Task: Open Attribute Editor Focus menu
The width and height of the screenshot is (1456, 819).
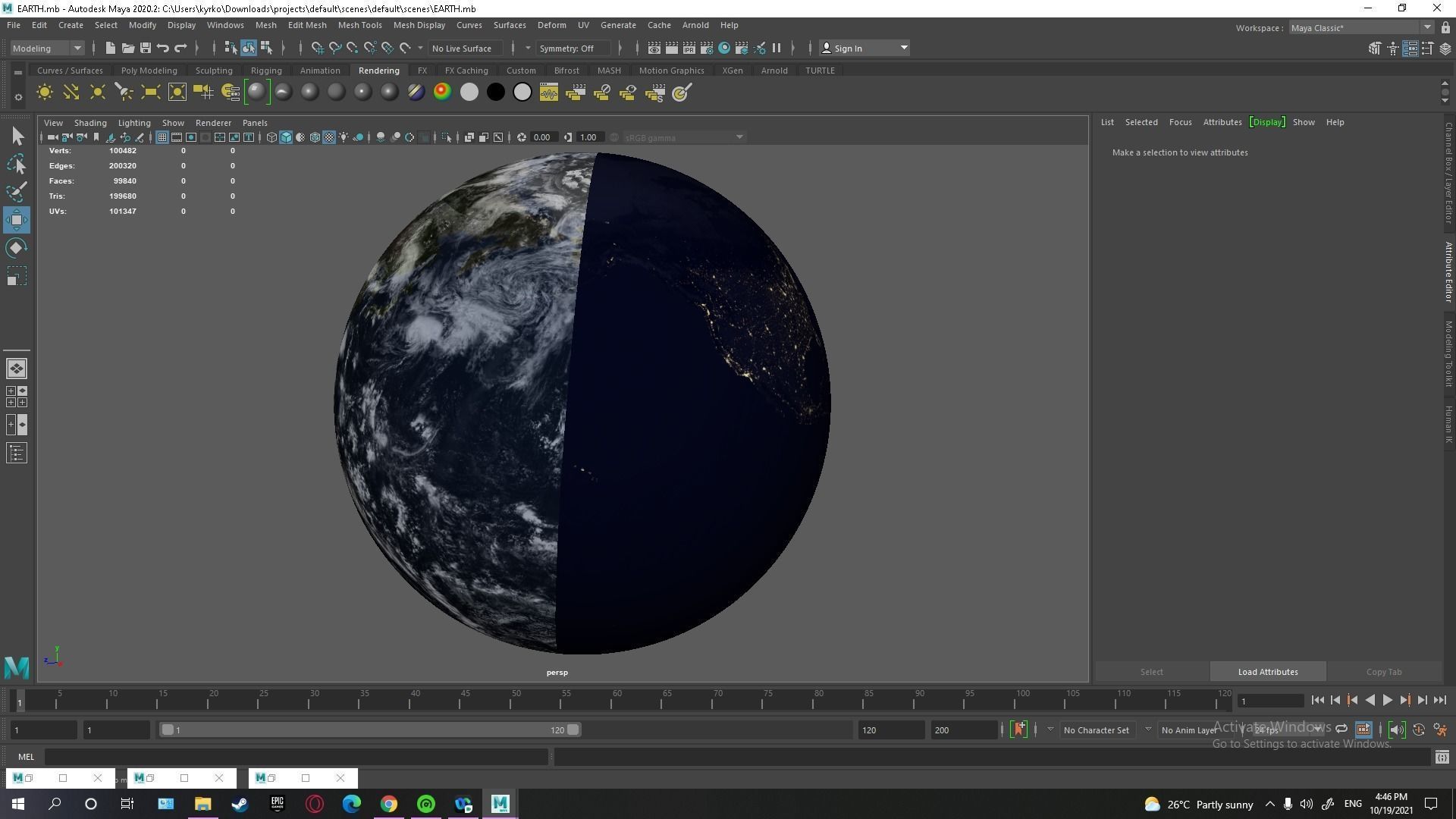Action: (x=1180, y=122)
